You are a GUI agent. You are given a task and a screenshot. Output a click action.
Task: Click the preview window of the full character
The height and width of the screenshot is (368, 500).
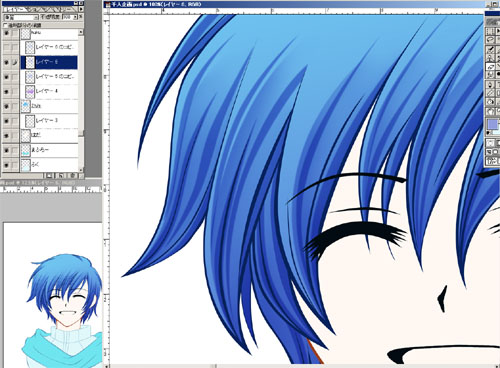(x=52, y=295)
